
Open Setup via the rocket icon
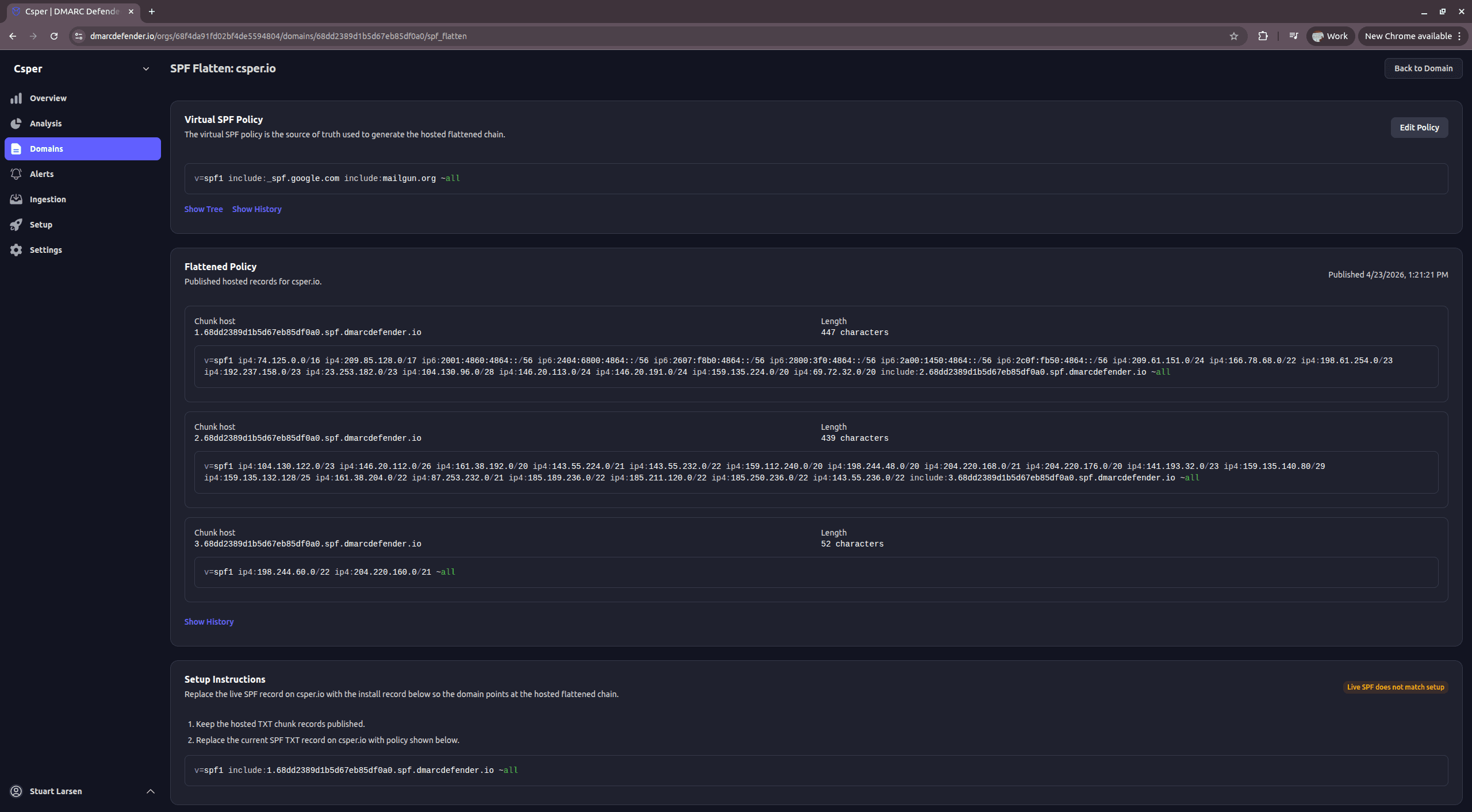[x=17, y=224]
